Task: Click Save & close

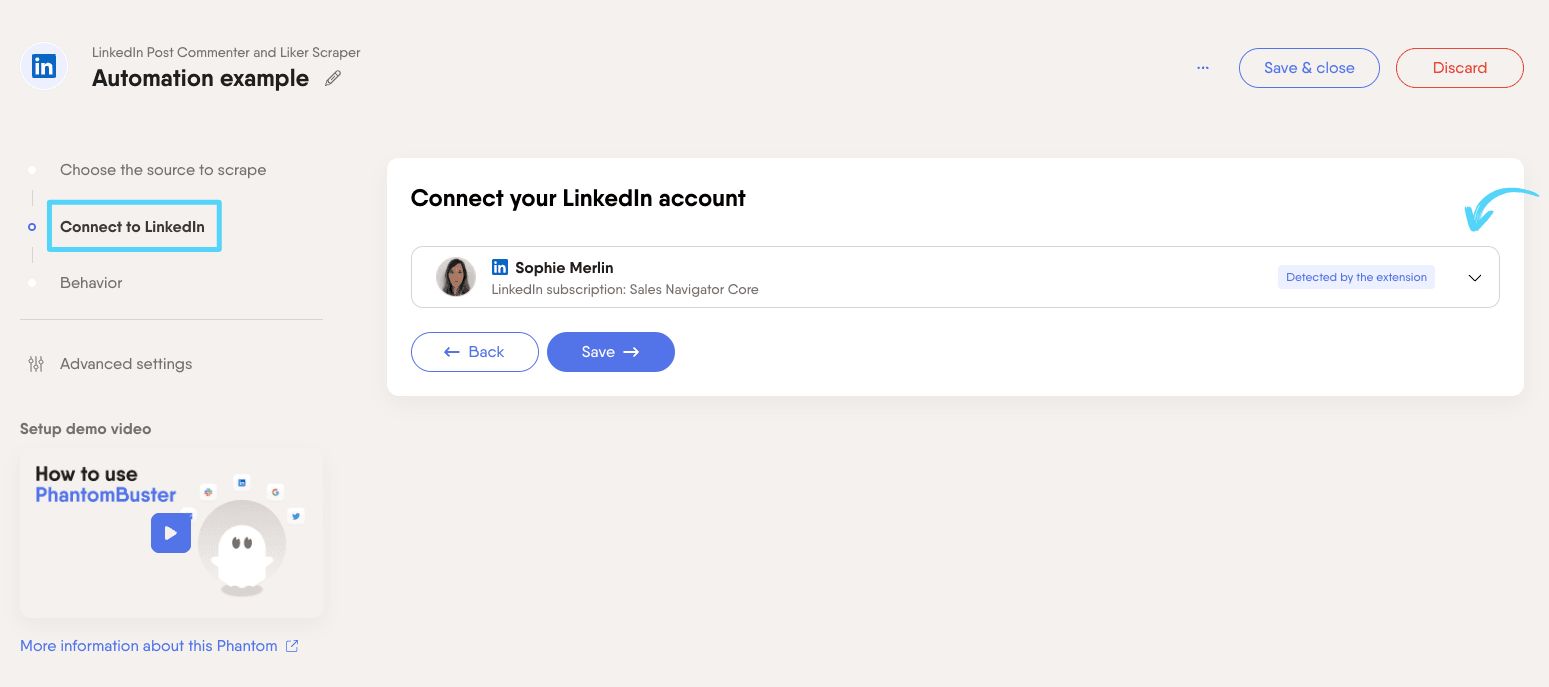Action: (1309, 67)
